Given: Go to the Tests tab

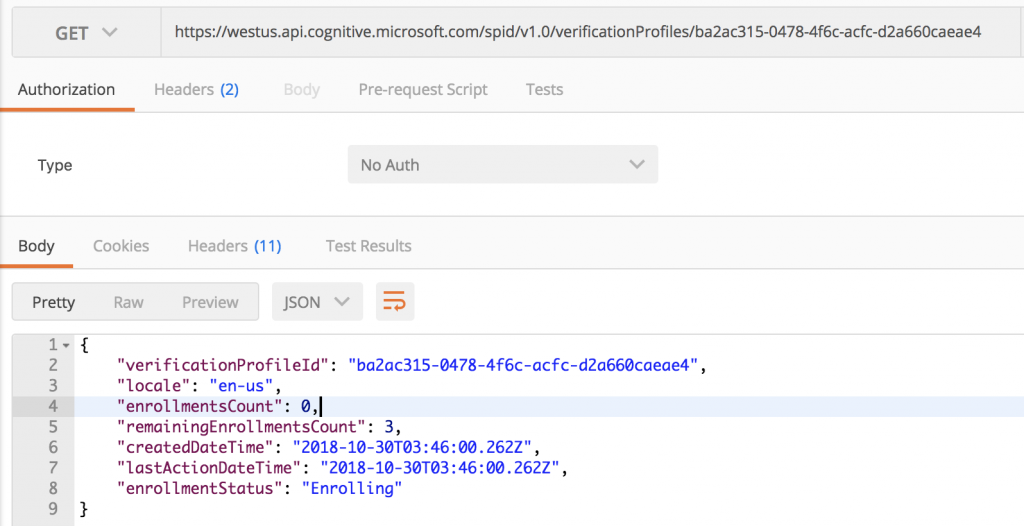Looking at the screenshot, I should [544, 89].
